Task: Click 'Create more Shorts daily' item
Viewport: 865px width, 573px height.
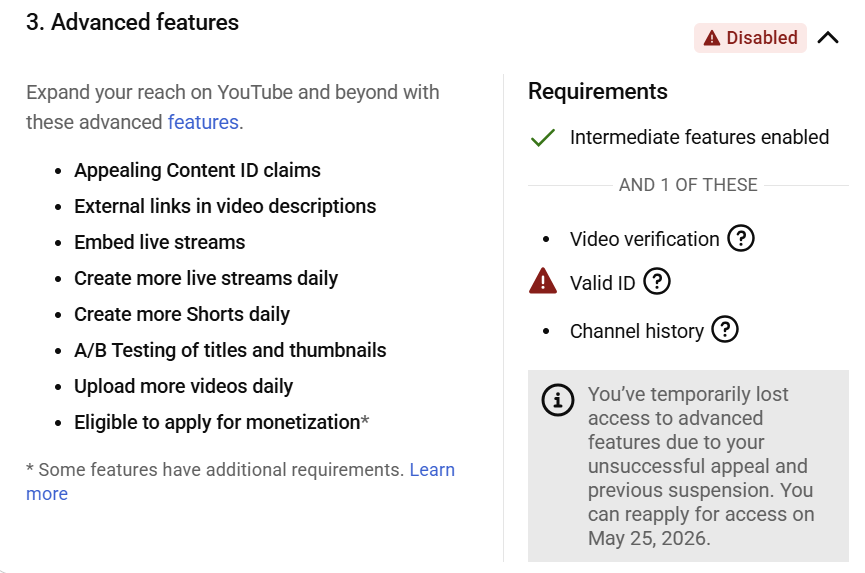Action: [x=182, y=314]
